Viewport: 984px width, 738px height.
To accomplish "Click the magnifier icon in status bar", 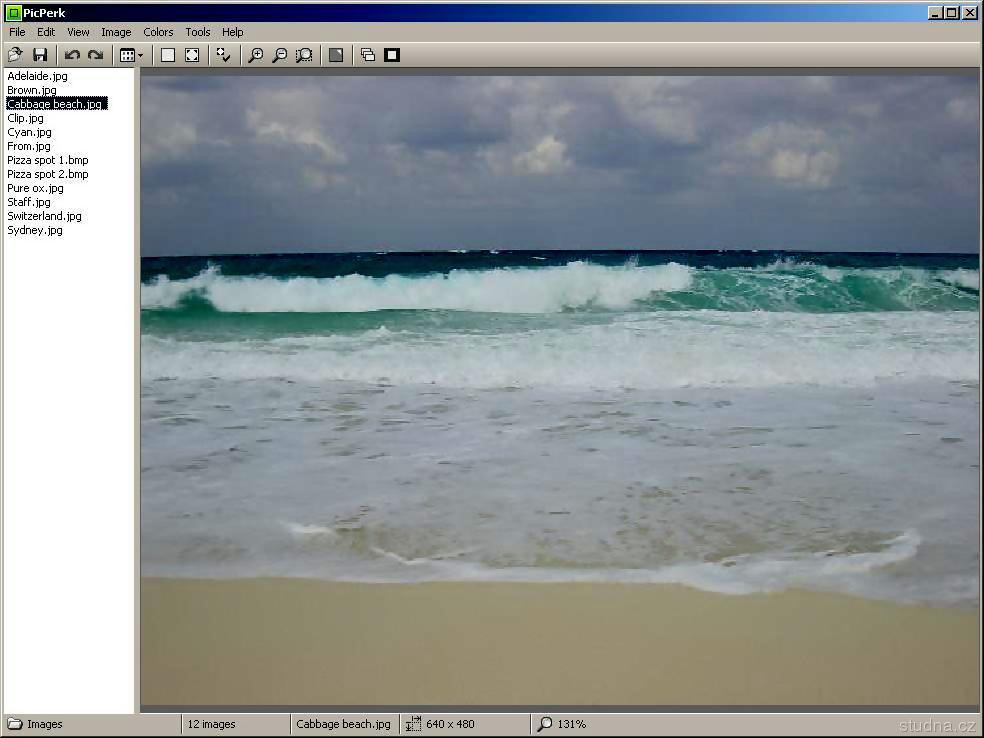I will tap(545, 724).
